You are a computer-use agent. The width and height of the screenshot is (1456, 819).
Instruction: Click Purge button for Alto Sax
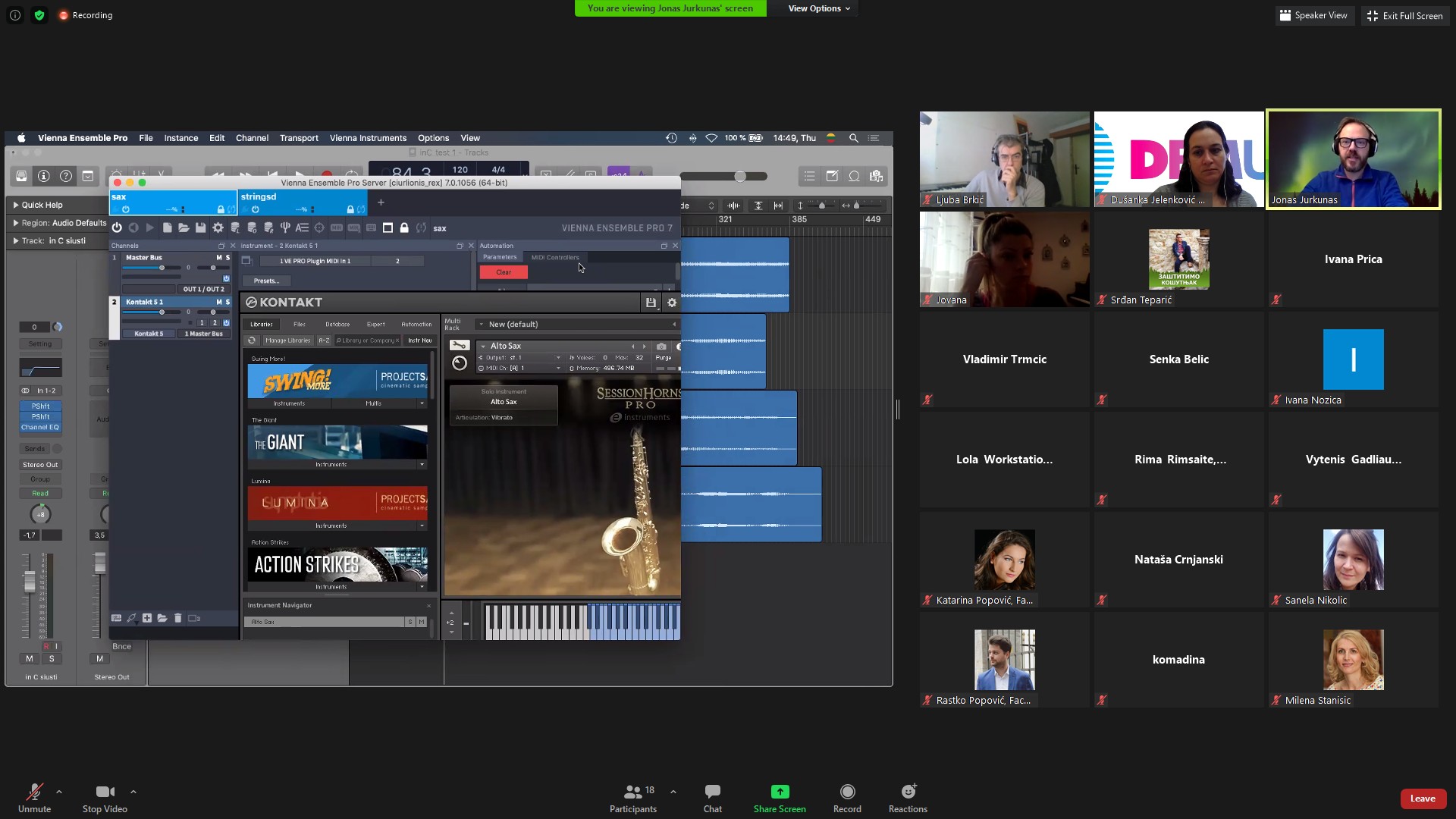click(x=664, y=357)
